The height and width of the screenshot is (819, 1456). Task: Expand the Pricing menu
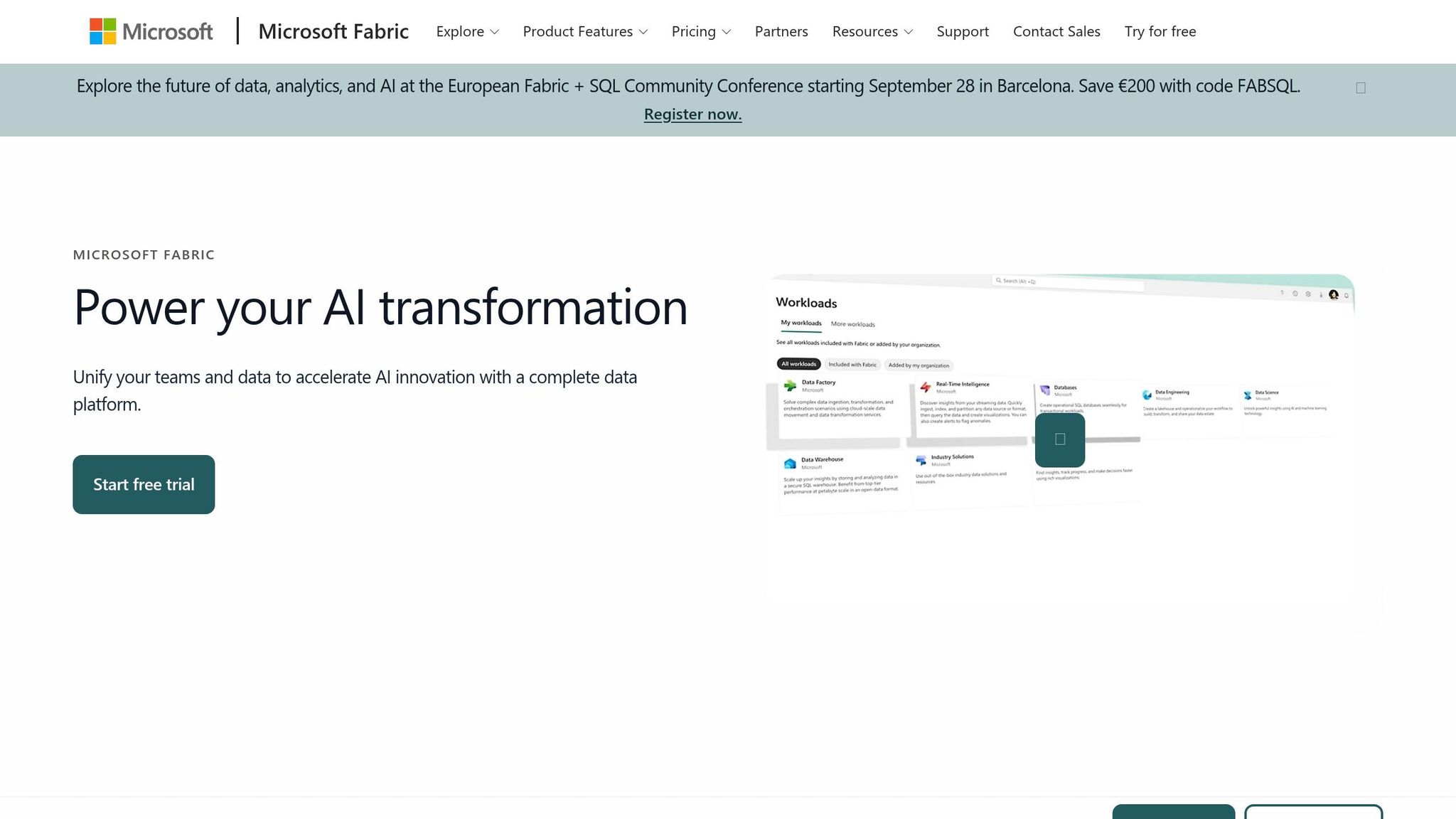701,31
